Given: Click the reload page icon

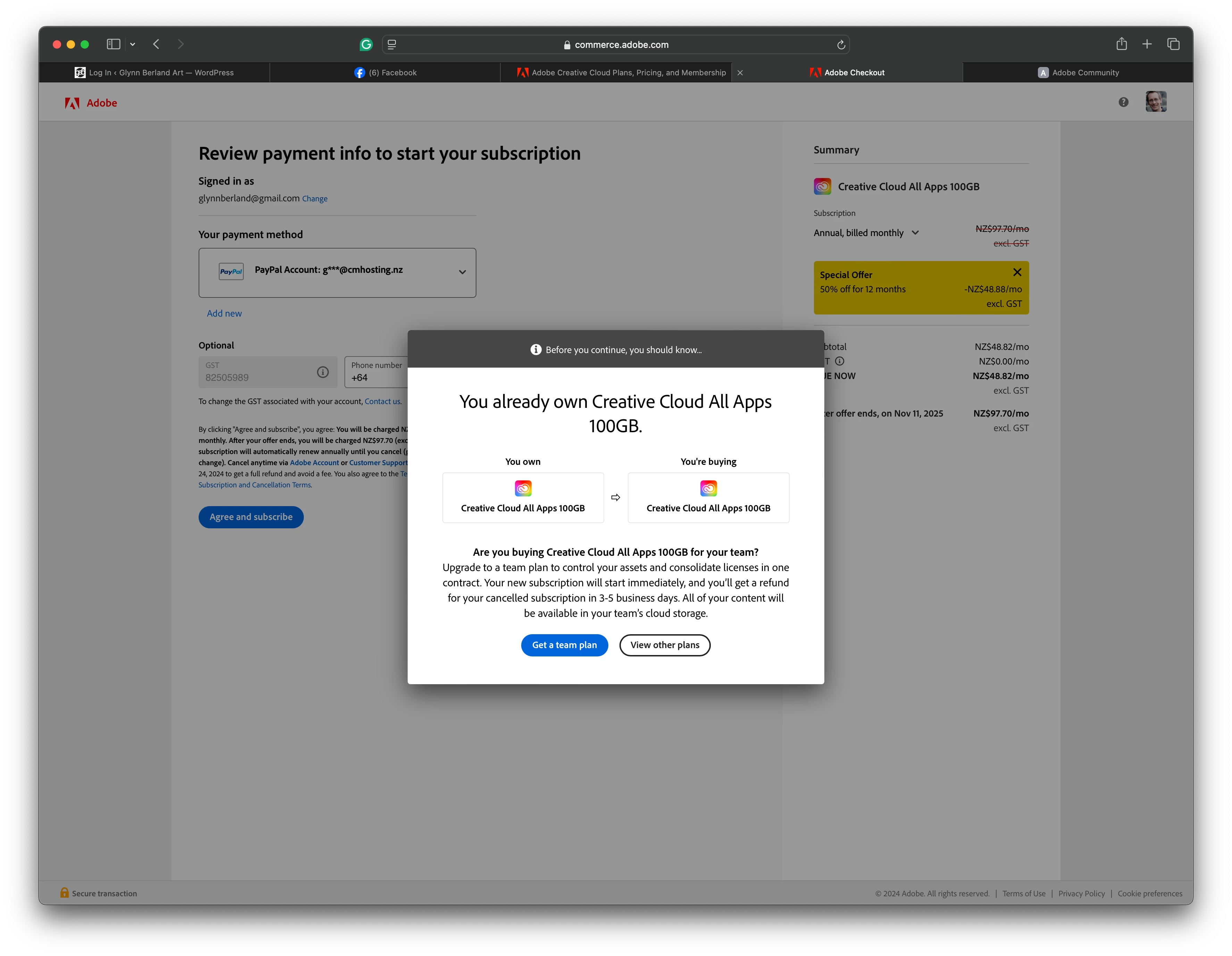Looking at the screenshot, I should tap(841, 44).
